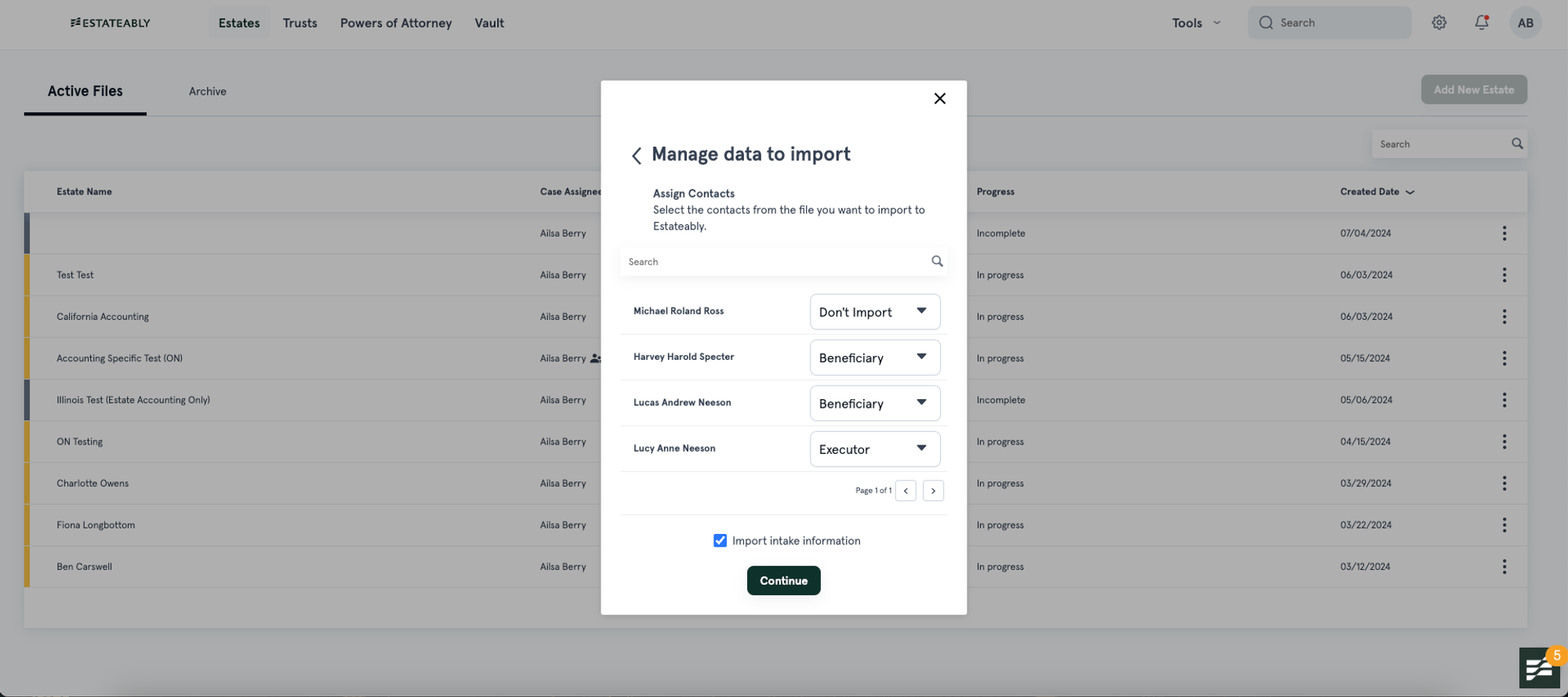
Task: Open row menu for estate created 07/04/2024
Action: (x=1504, y=233)
